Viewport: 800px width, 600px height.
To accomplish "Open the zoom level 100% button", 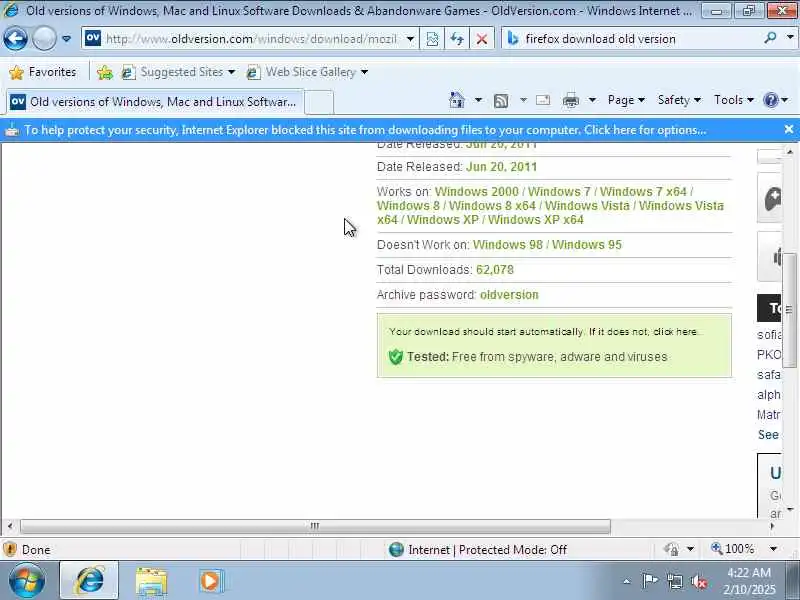I will click(x=733, y=549).
